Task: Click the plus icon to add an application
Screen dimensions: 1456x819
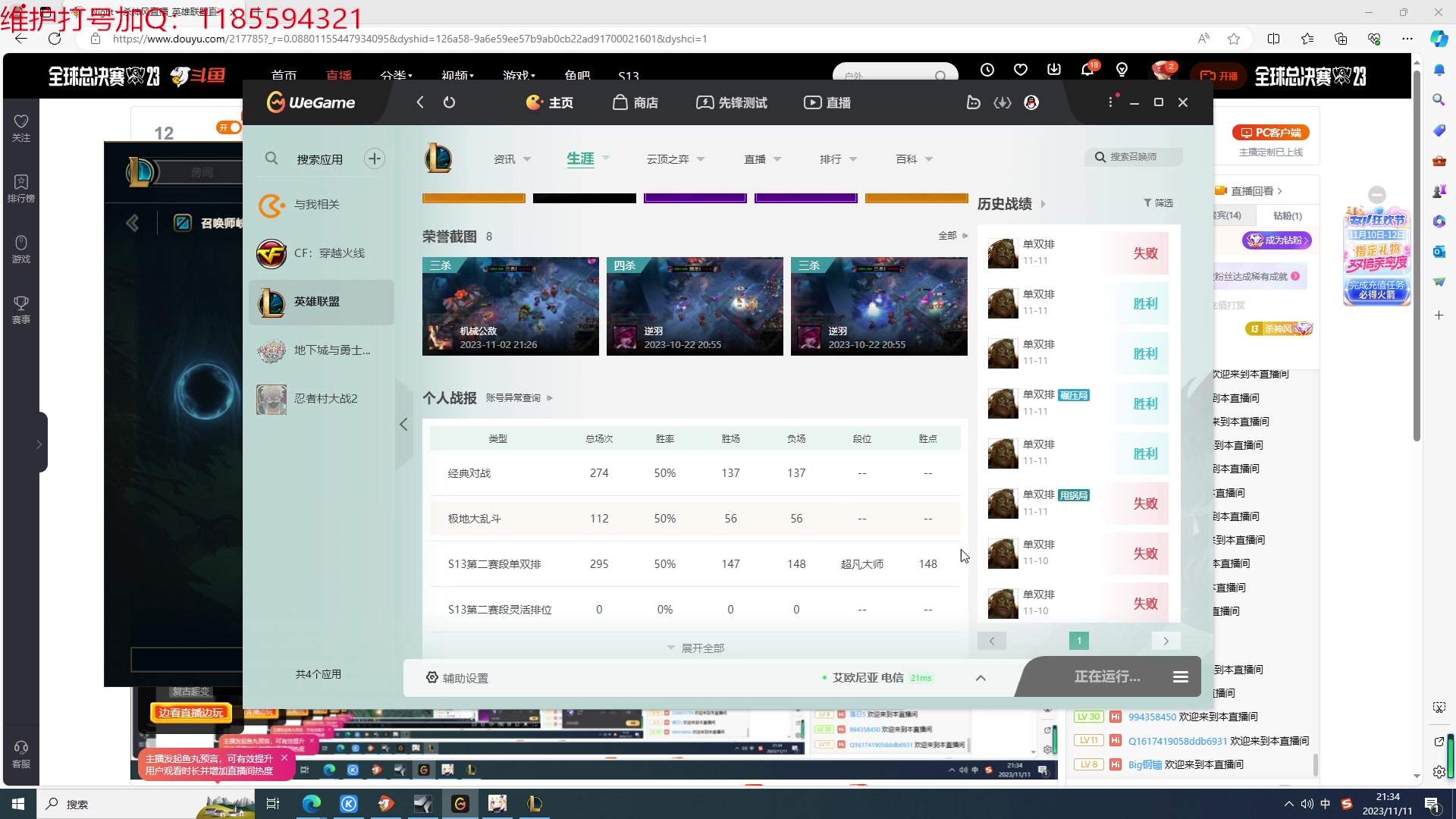Action: tap(374, 158)
